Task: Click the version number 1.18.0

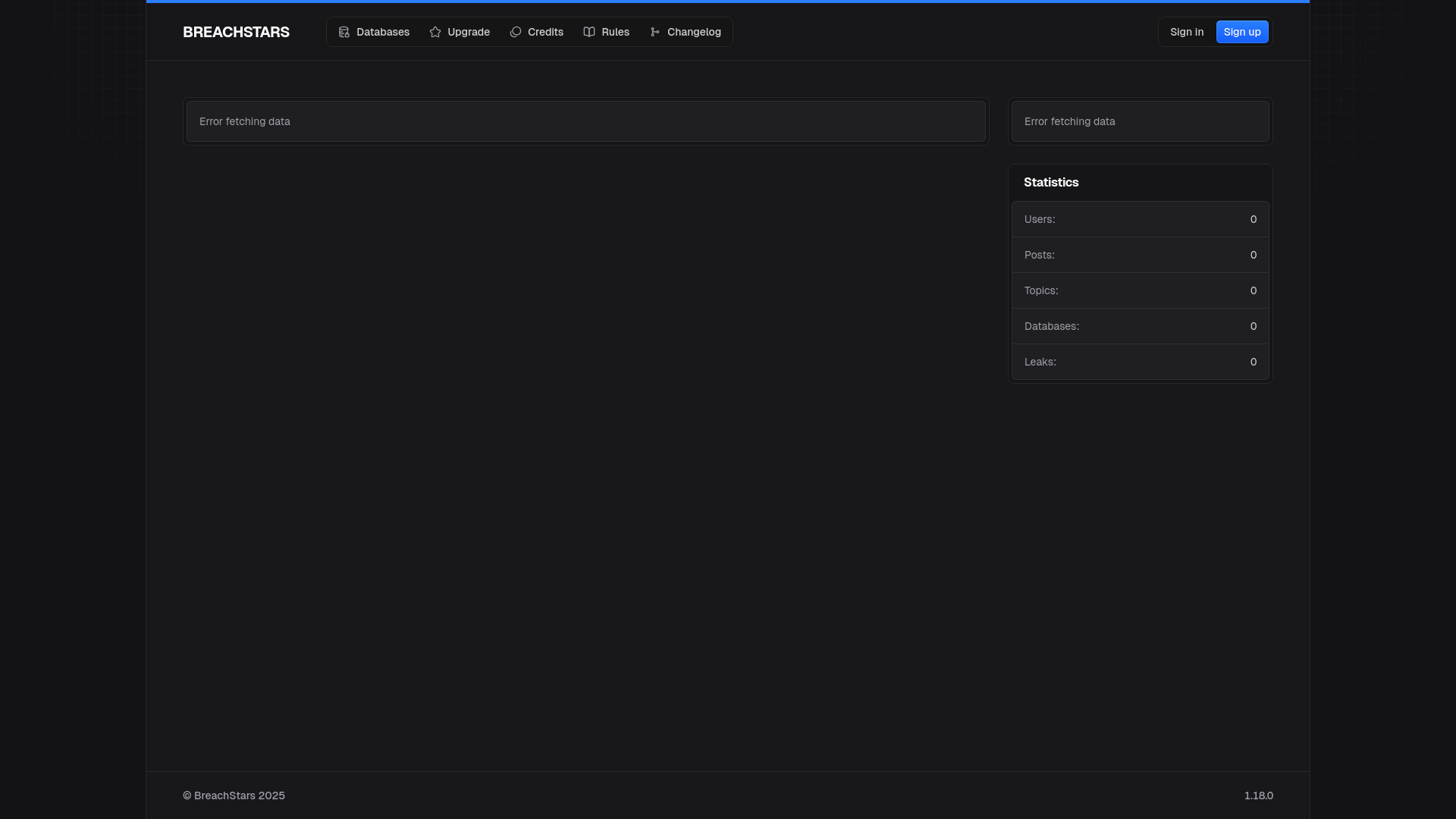Action: point(1259,795)
